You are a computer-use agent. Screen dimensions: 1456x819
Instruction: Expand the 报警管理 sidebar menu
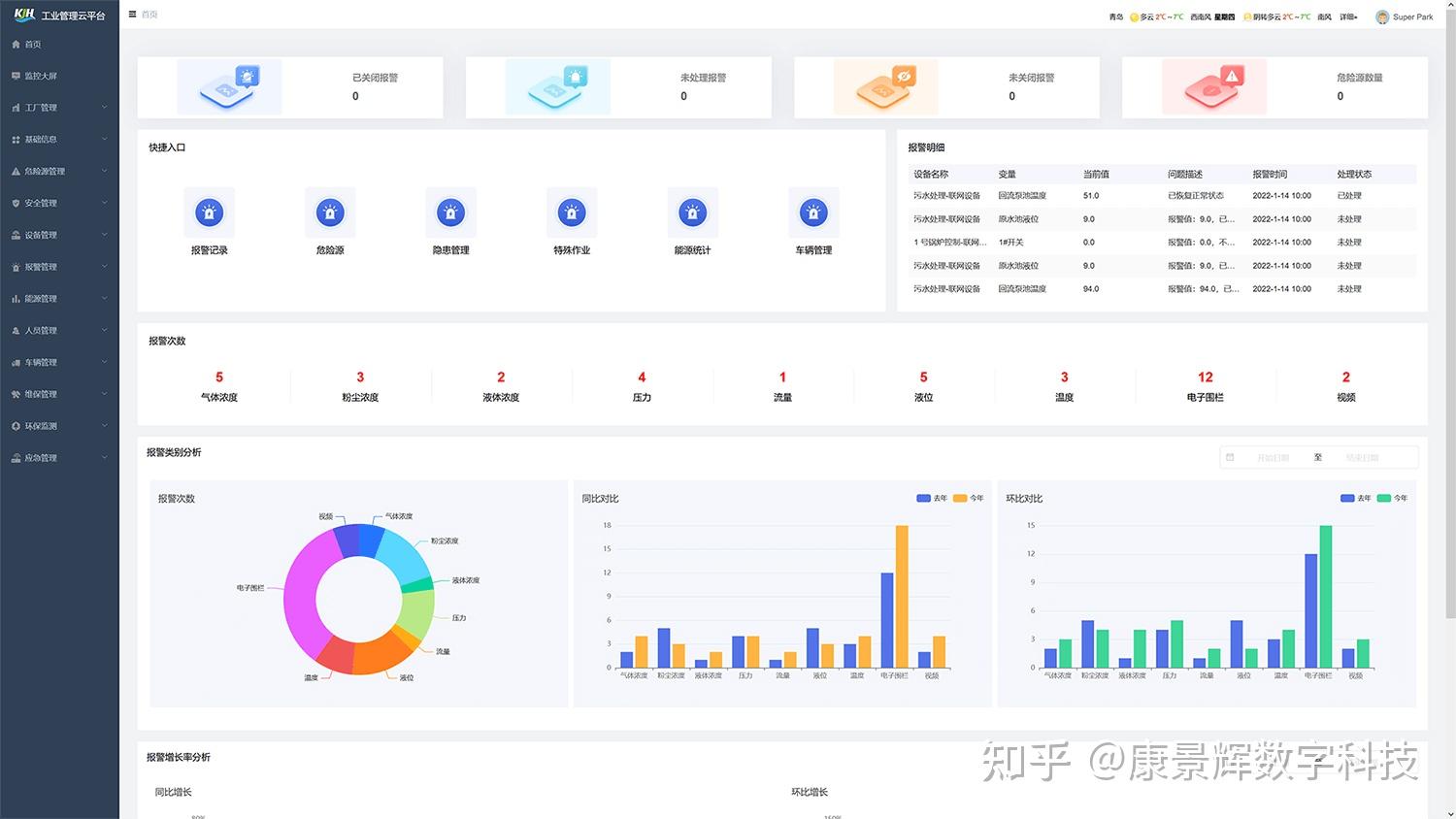tap(58, 266)
